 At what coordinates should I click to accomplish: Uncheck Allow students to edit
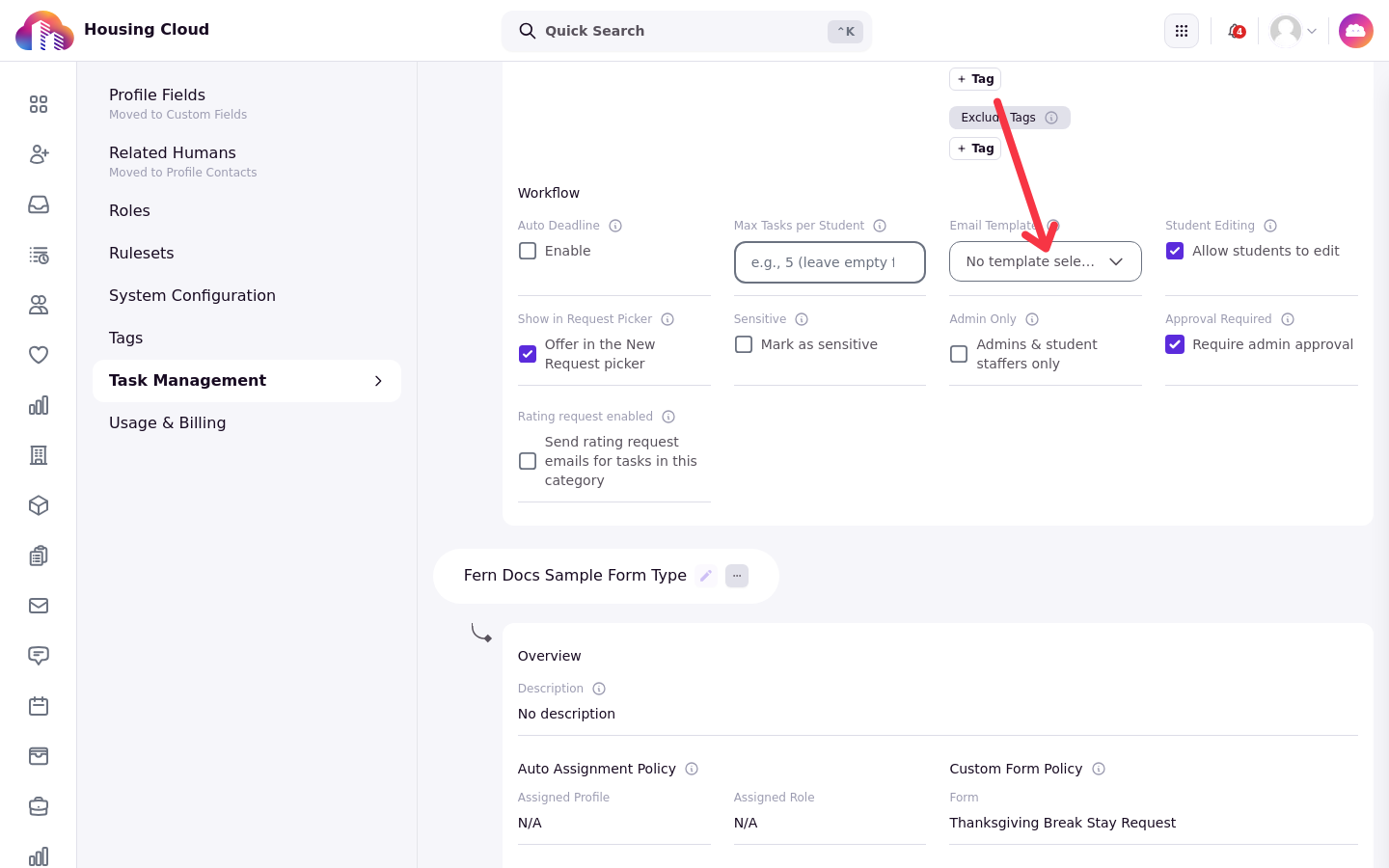tap(1175, 251)
